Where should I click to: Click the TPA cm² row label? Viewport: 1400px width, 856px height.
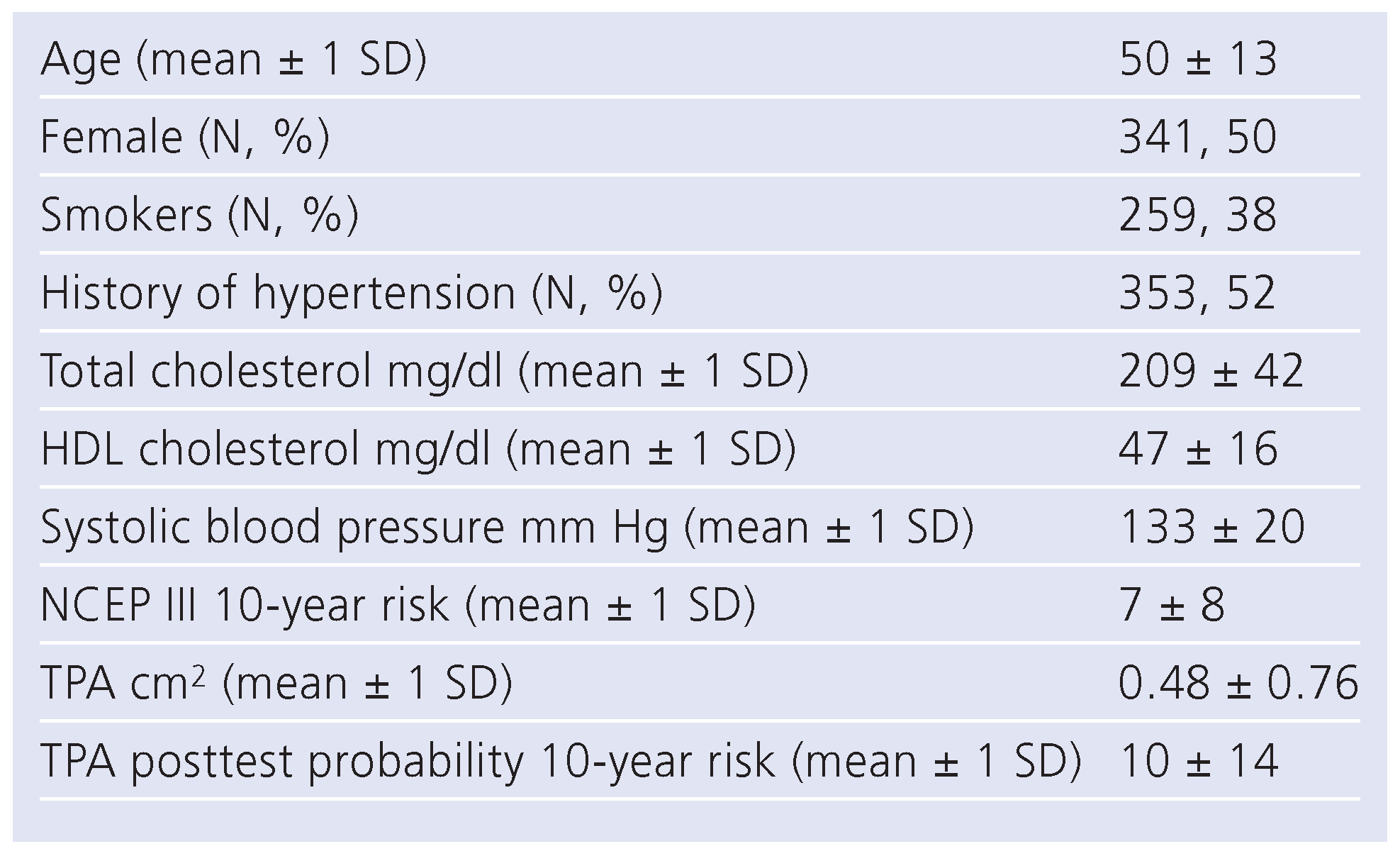pyautogui.click(x=276, y=683)
